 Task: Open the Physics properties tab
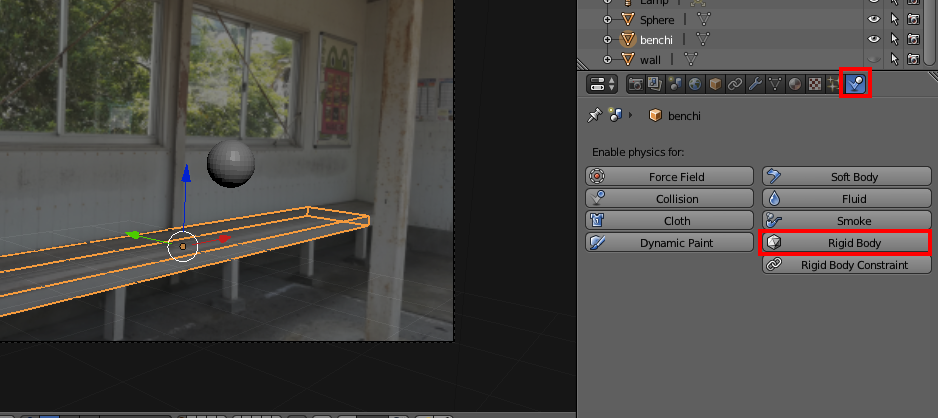click(x=855, y=84)
